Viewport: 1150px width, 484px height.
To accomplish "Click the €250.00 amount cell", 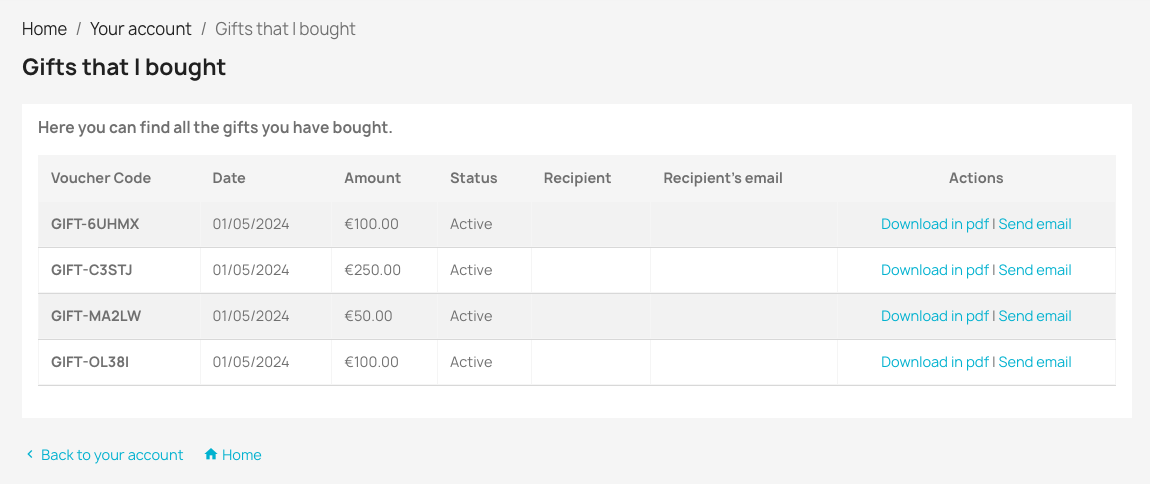I will (372, 270).
